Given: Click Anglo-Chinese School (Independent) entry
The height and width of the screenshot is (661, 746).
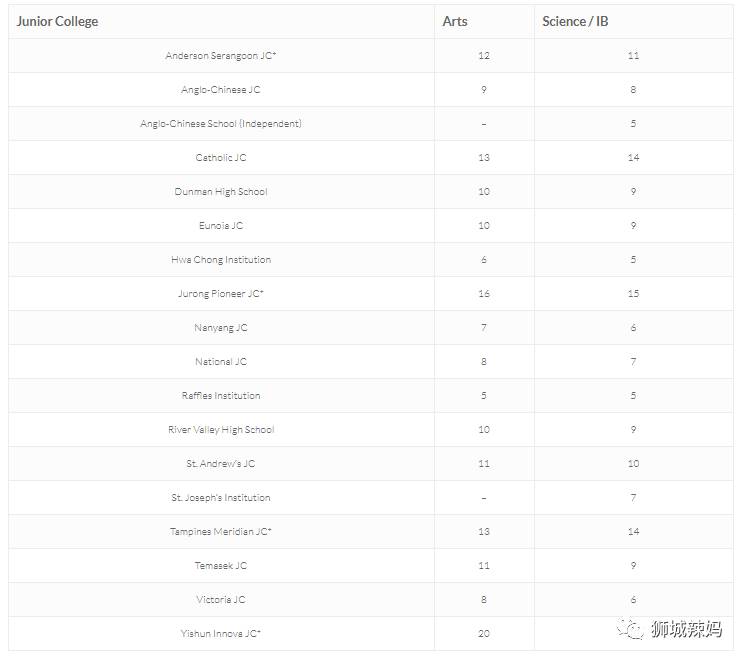Looking at the screenshot, I should click(221, 124).
